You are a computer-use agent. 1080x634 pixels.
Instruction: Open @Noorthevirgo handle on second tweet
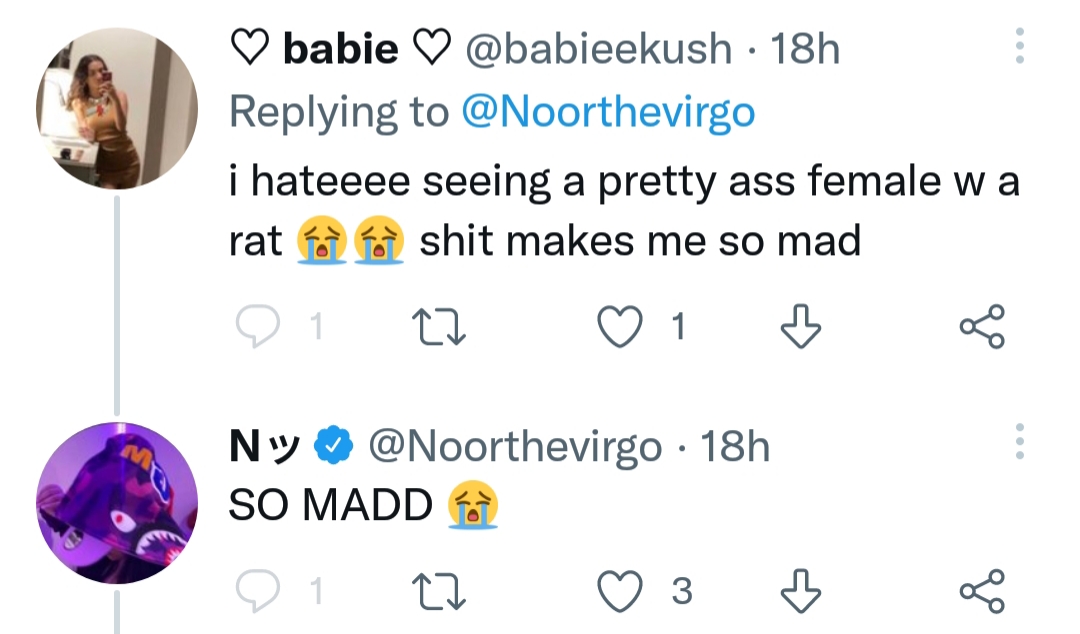(515, 447)
